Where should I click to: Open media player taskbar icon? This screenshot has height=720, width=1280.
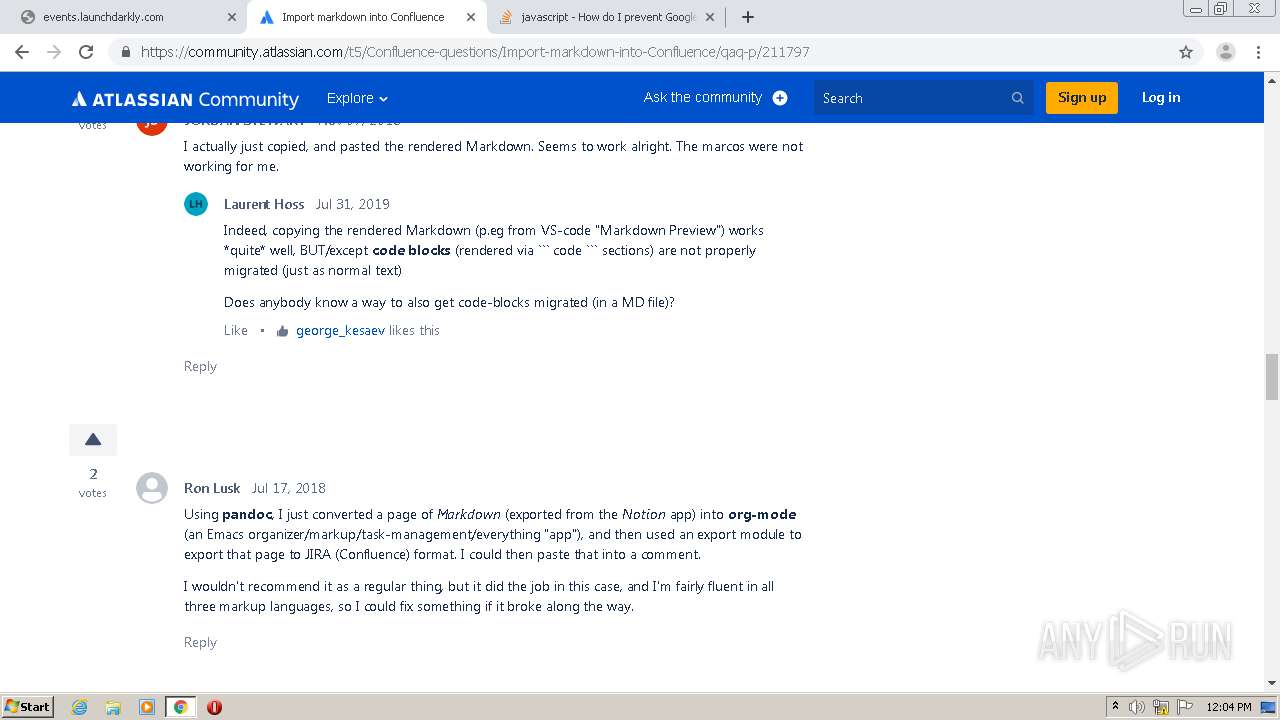tap(147, 707)
